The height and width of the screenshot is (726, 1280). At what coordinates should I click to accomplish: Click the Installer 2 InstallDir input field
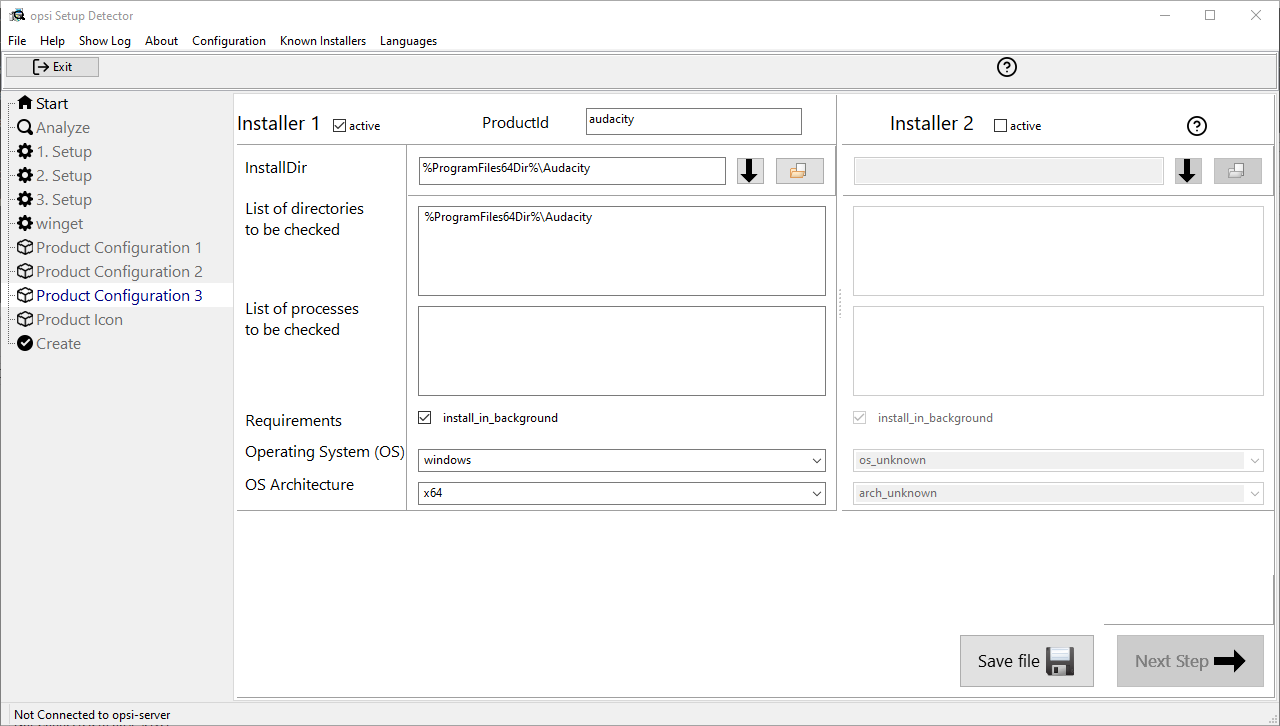[x=1009, y=171]
